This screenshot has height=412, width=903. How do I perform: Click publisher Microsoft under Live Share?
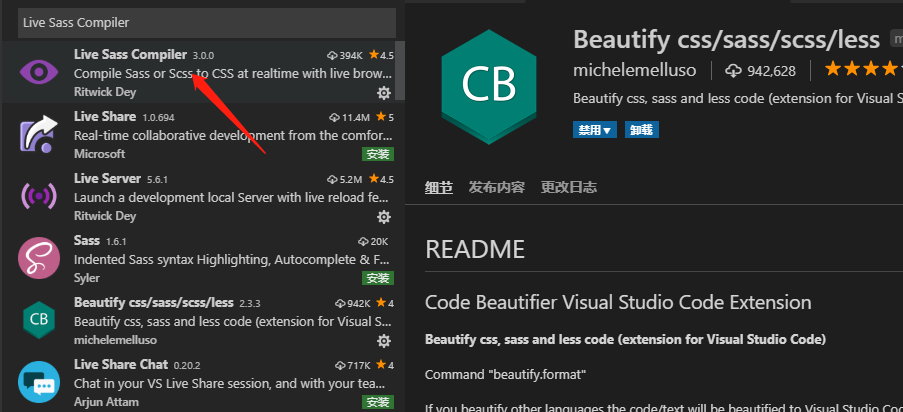point(100,154)
